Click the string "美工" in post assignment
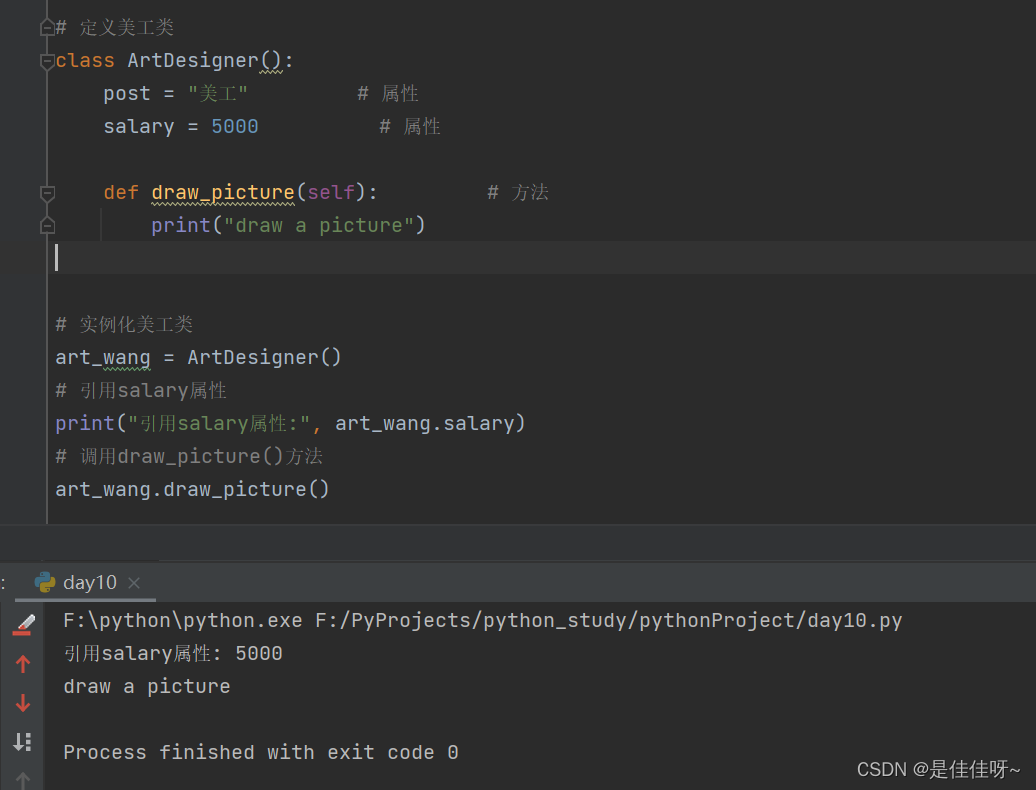 pyautogui.click(x=217, y=93)
